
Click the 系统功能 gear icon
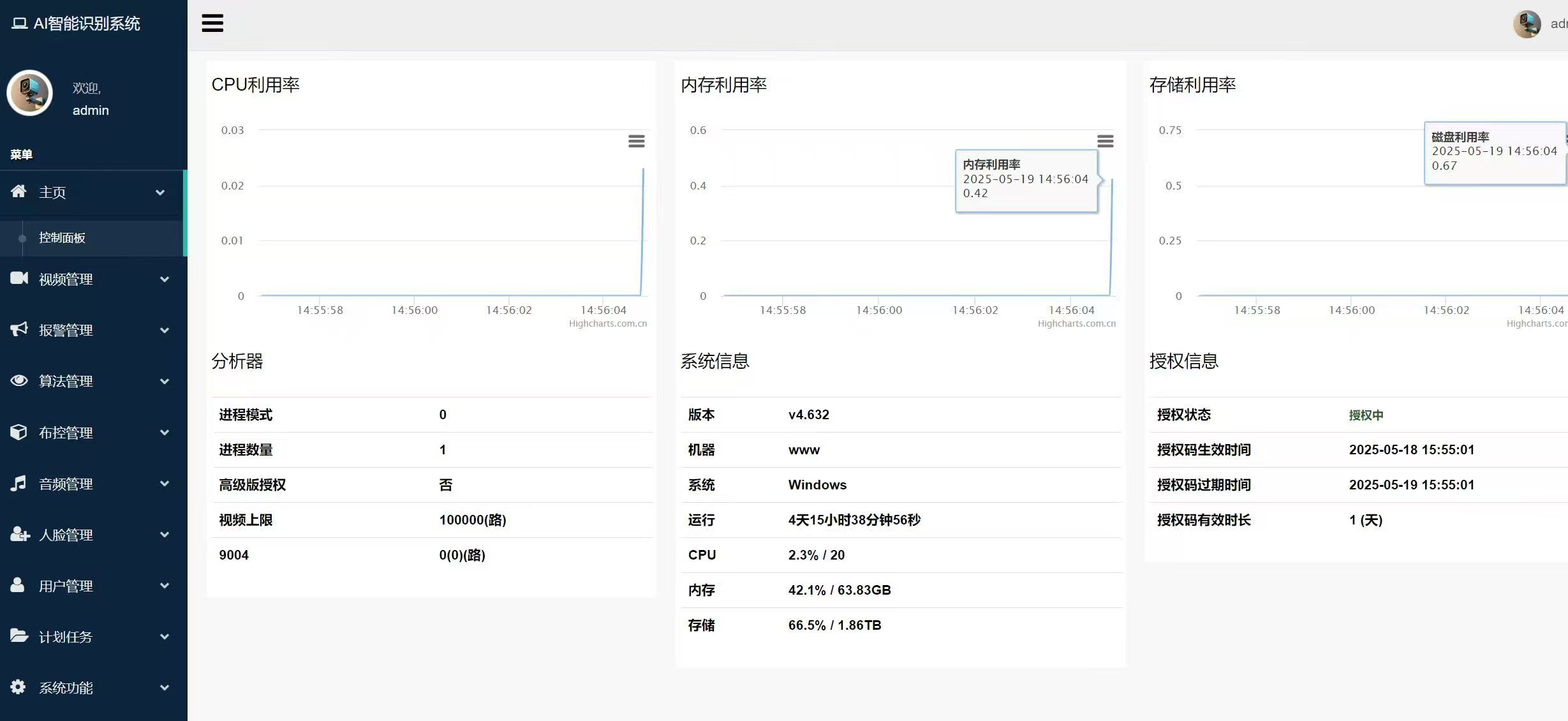(19, 687)
